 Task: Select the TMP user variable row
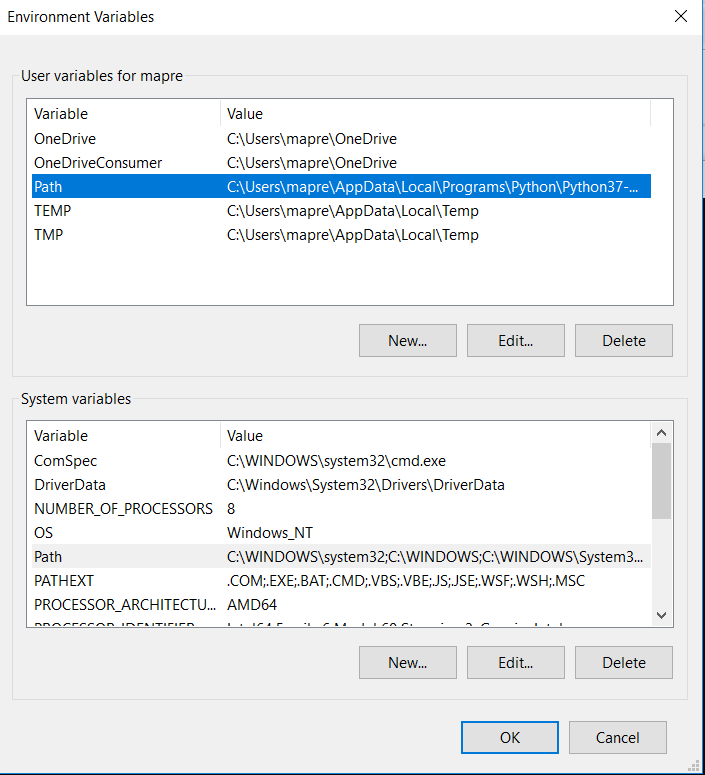pos(341,234)
